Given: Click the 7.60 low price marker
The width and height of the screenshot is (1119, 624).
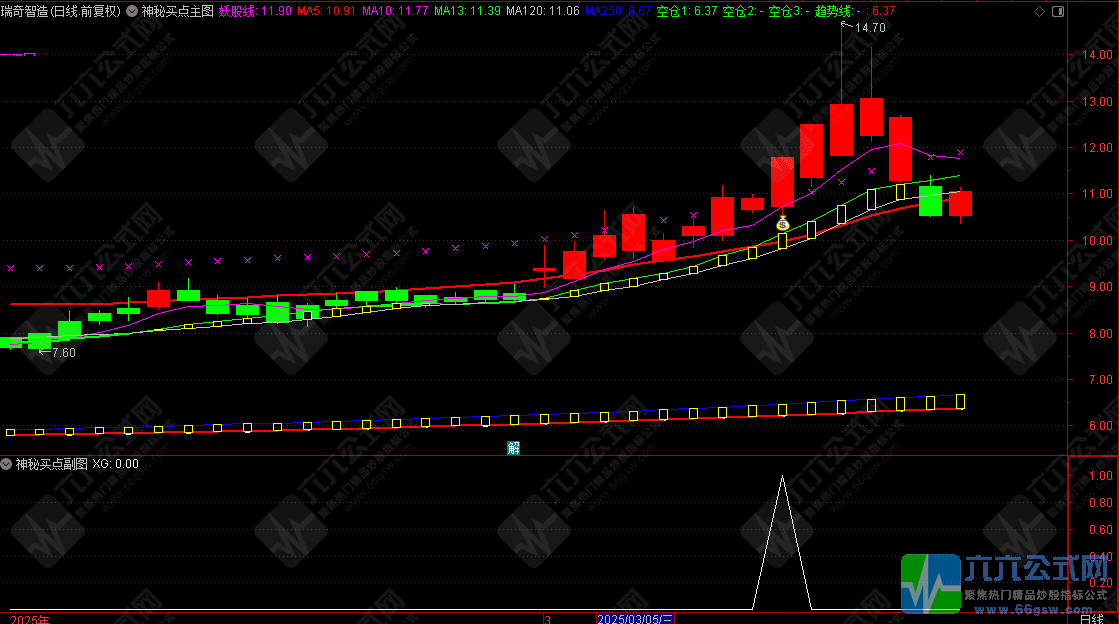Looking at the screenshot, I should click(61, 352).
